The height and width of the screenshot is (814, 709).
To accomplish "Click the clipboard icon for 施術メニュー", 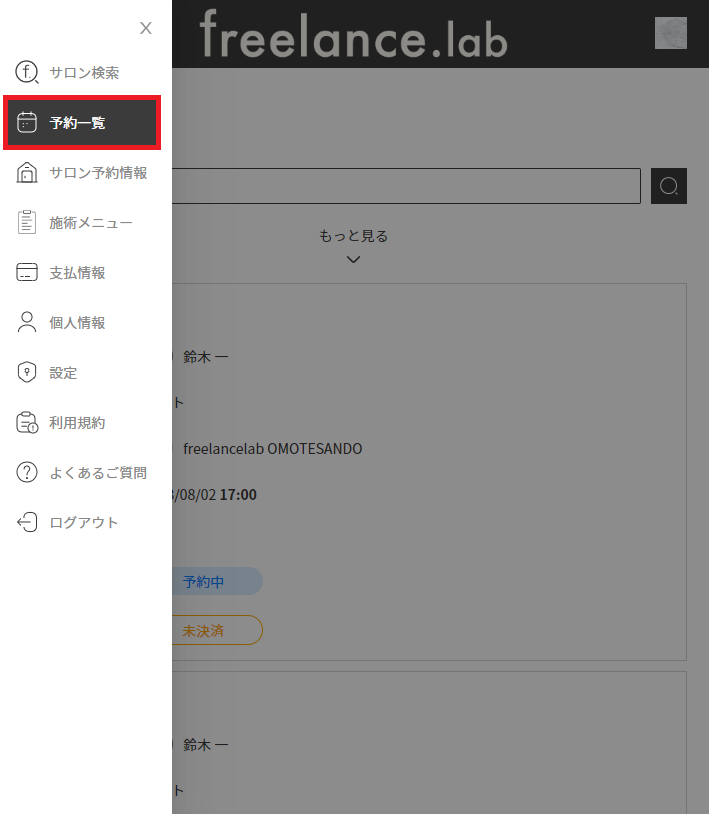I will [27, 223].
